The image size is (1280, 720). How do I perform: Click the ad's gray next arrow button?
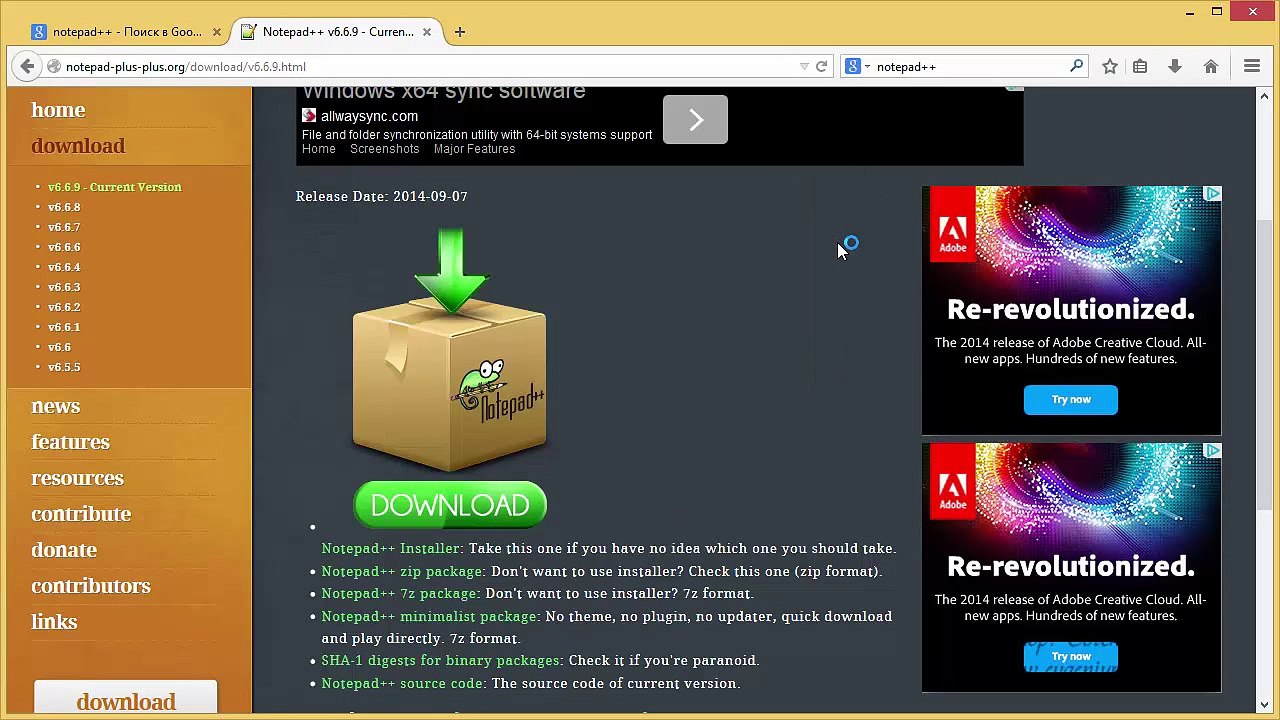coord(695,120)
